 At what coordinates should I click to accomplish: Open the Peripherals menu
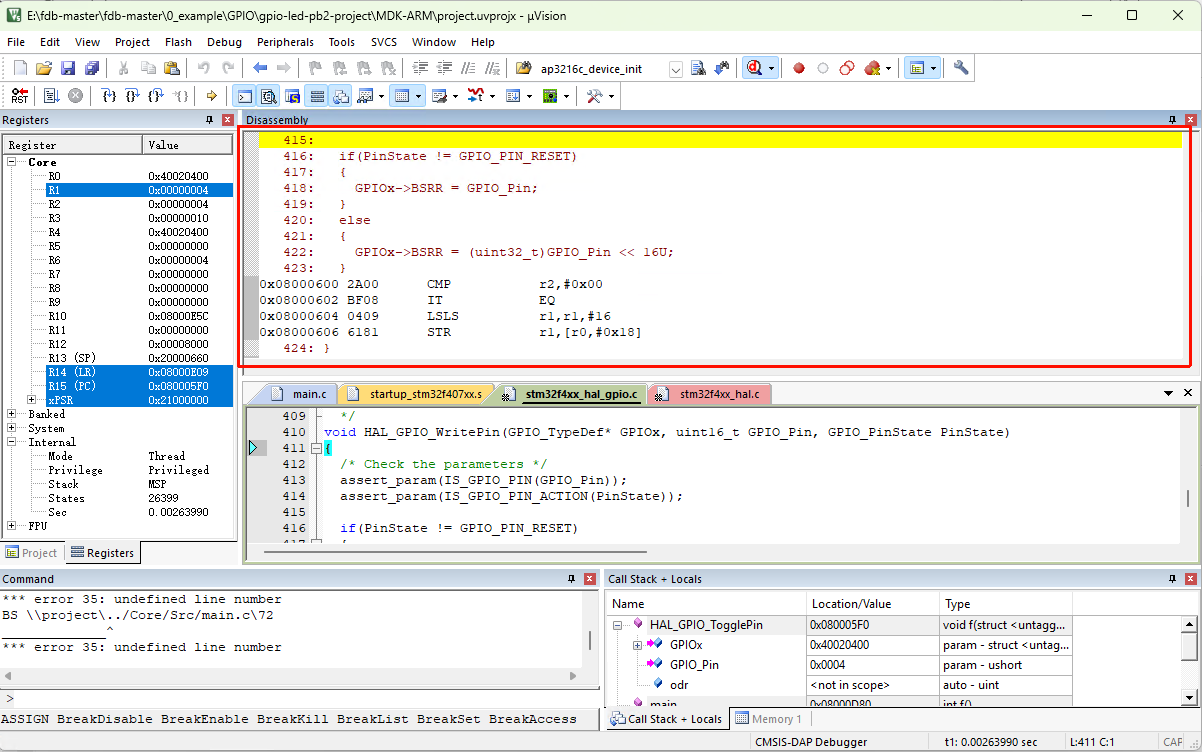[x=285, y=42]
